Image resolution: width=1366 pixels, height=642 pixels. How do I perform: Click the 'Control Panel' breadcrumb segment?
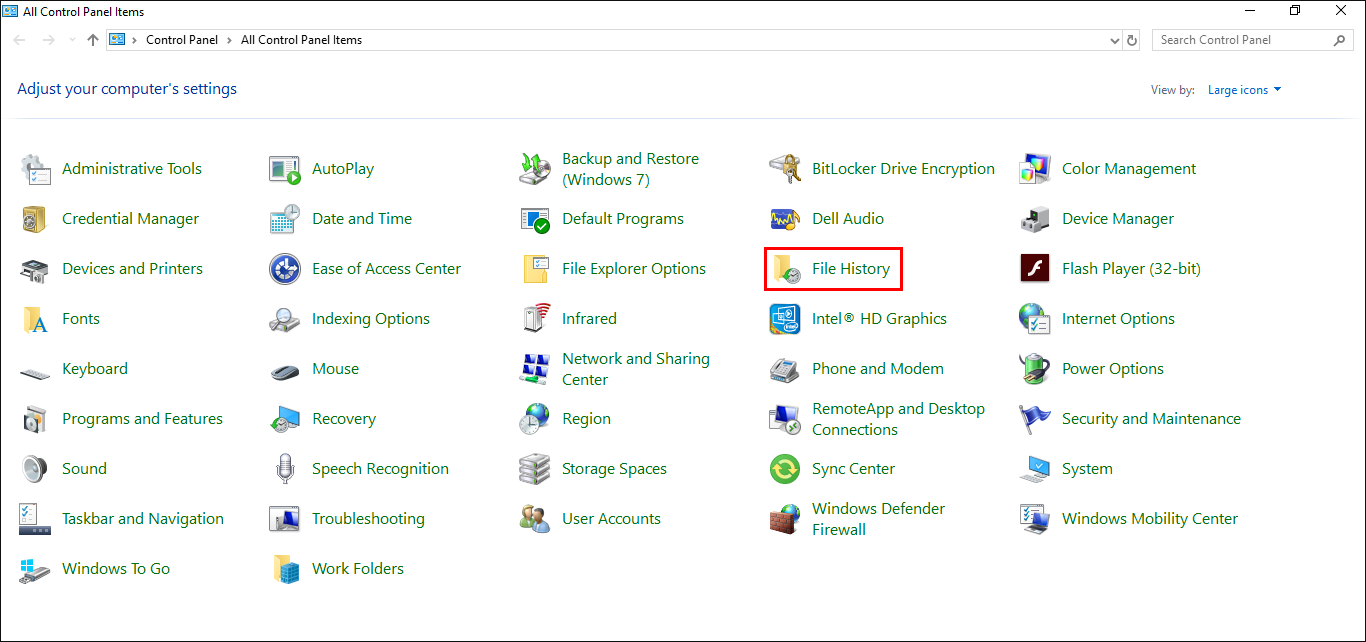pos(184,40)
